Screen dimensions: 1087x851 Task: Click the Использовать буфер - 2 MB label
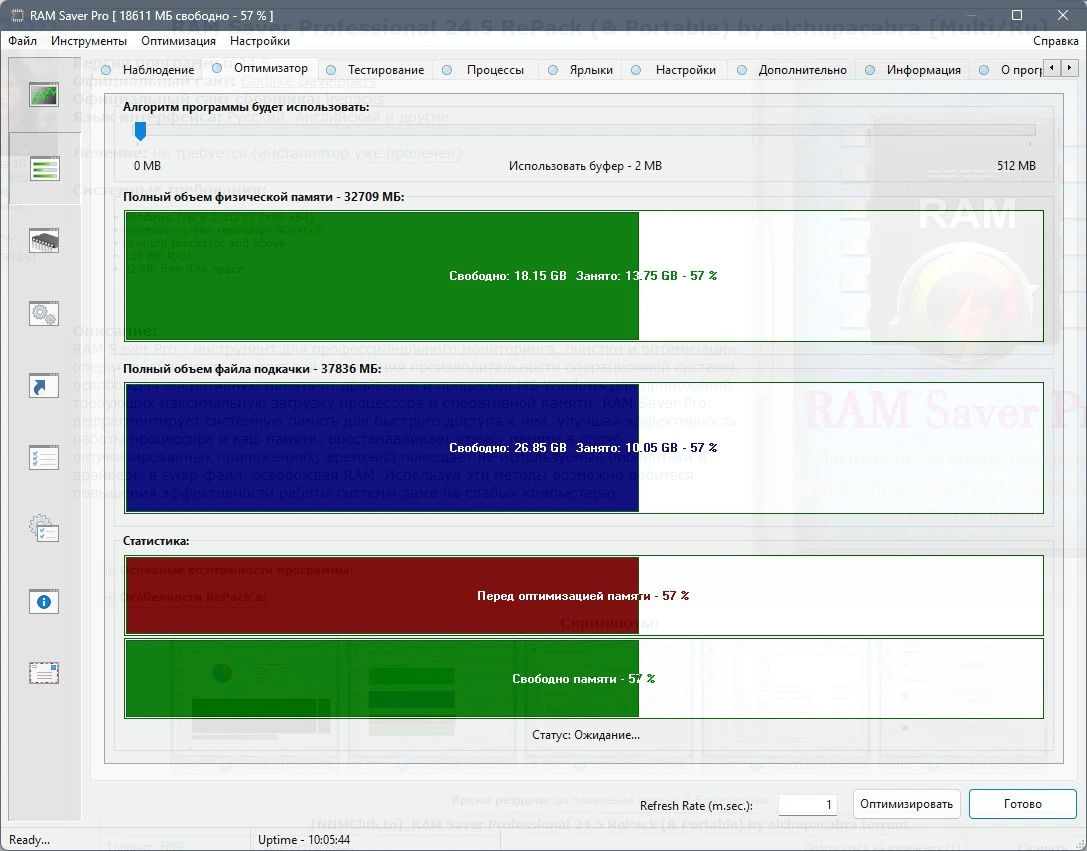coord(585,166)
